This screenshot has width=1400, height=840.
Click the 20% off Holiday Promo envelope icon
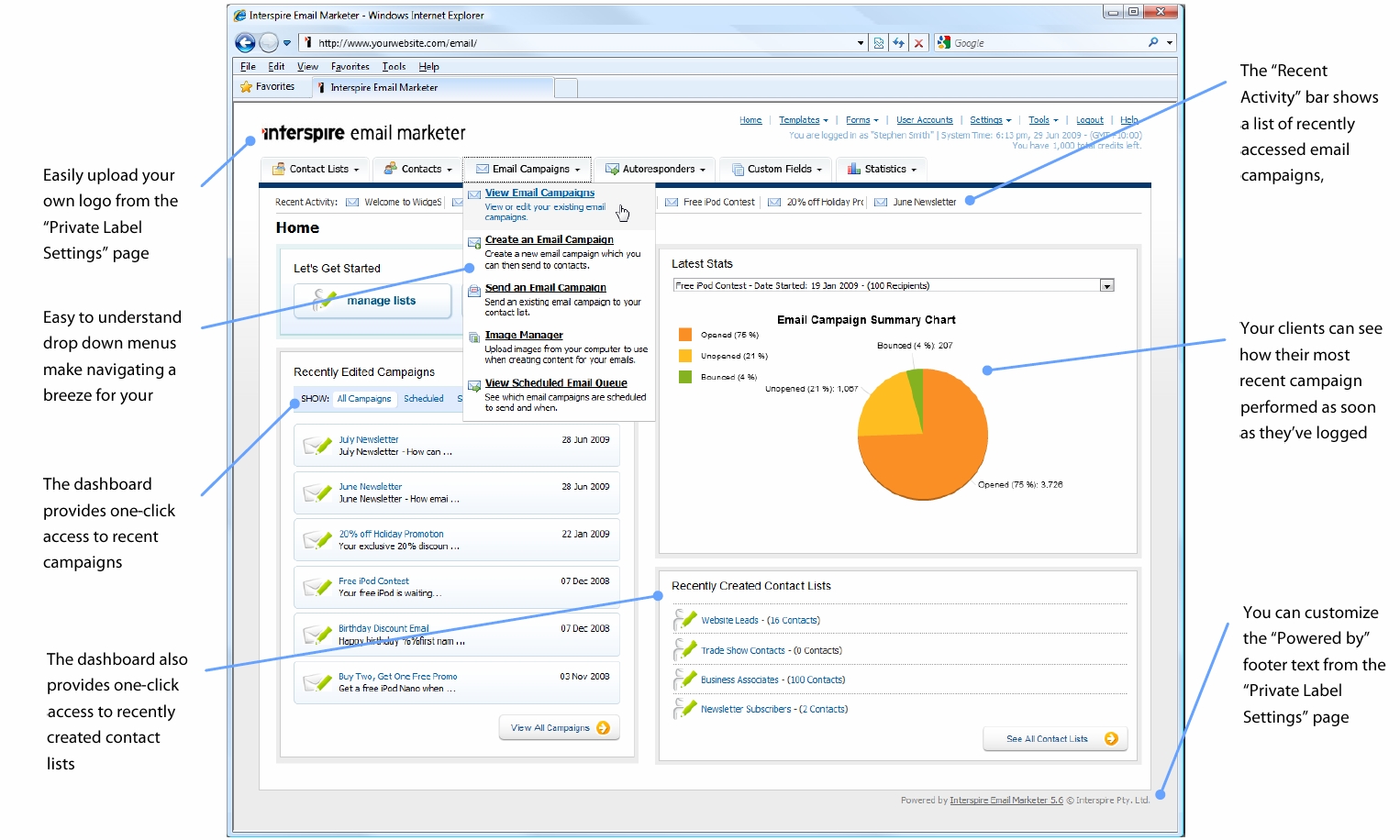point(774,203)
